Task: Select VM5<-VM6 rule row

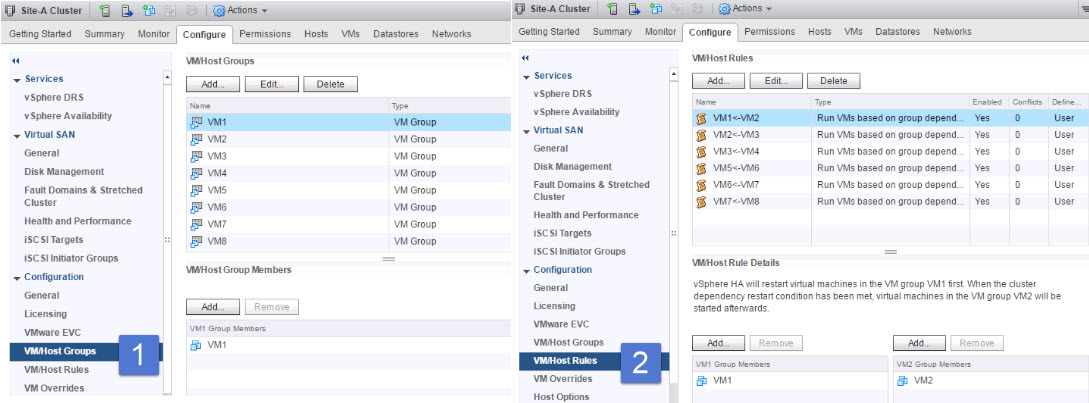Action: (890, 168)
